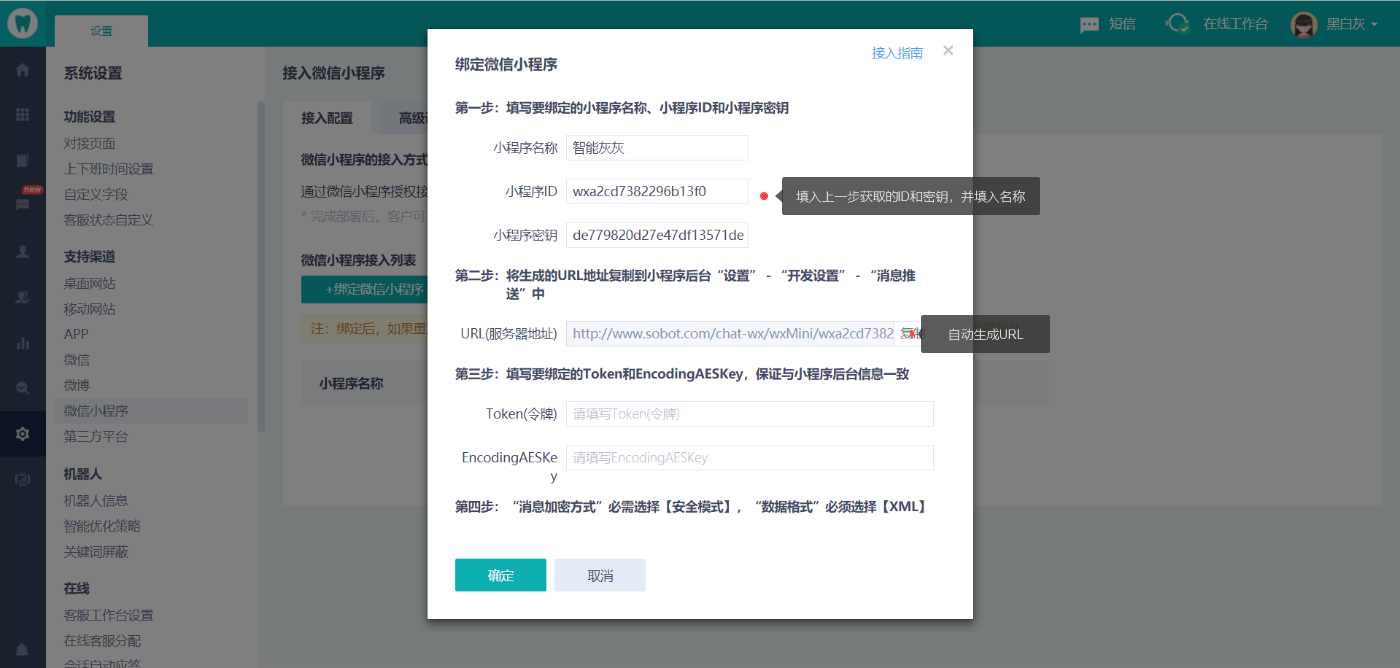
Task: Open the grid apps icon in sidebar
Action: tap(22, 115)
